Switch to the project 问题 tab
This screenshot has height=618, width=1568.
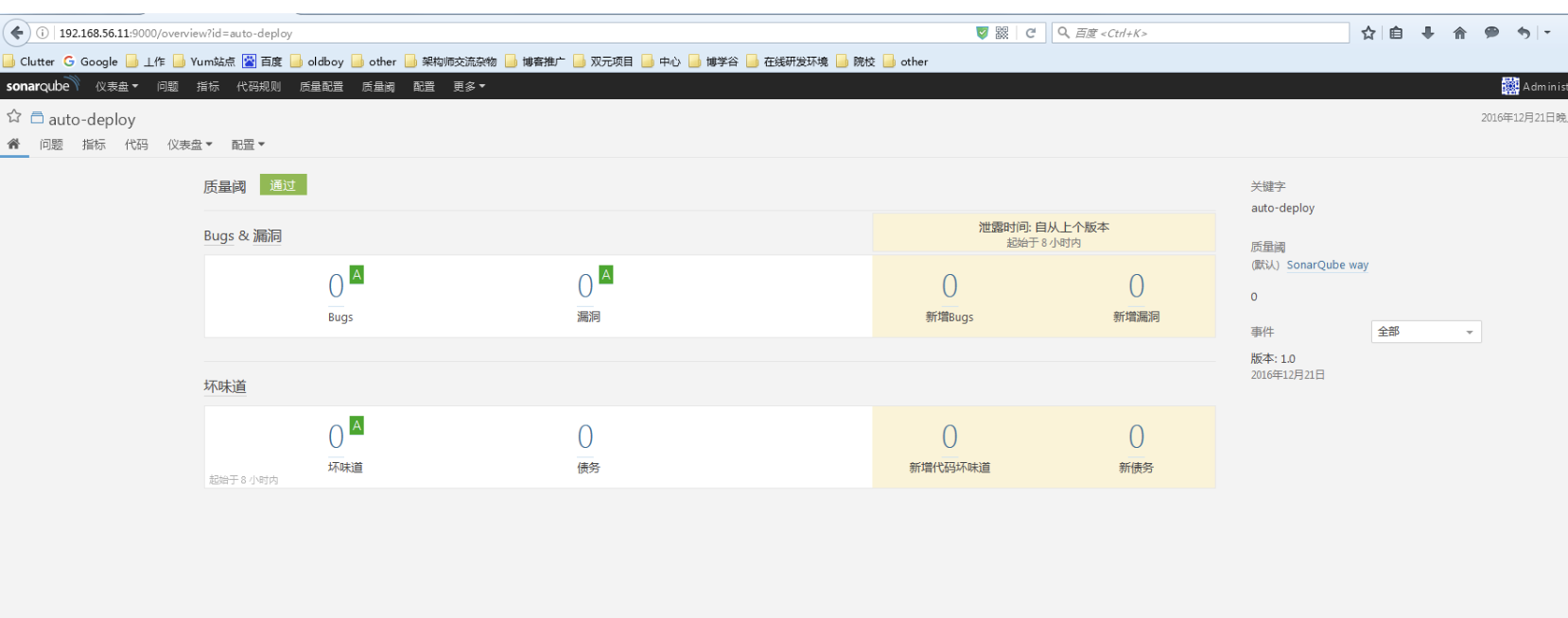click(x=51, y=145)
